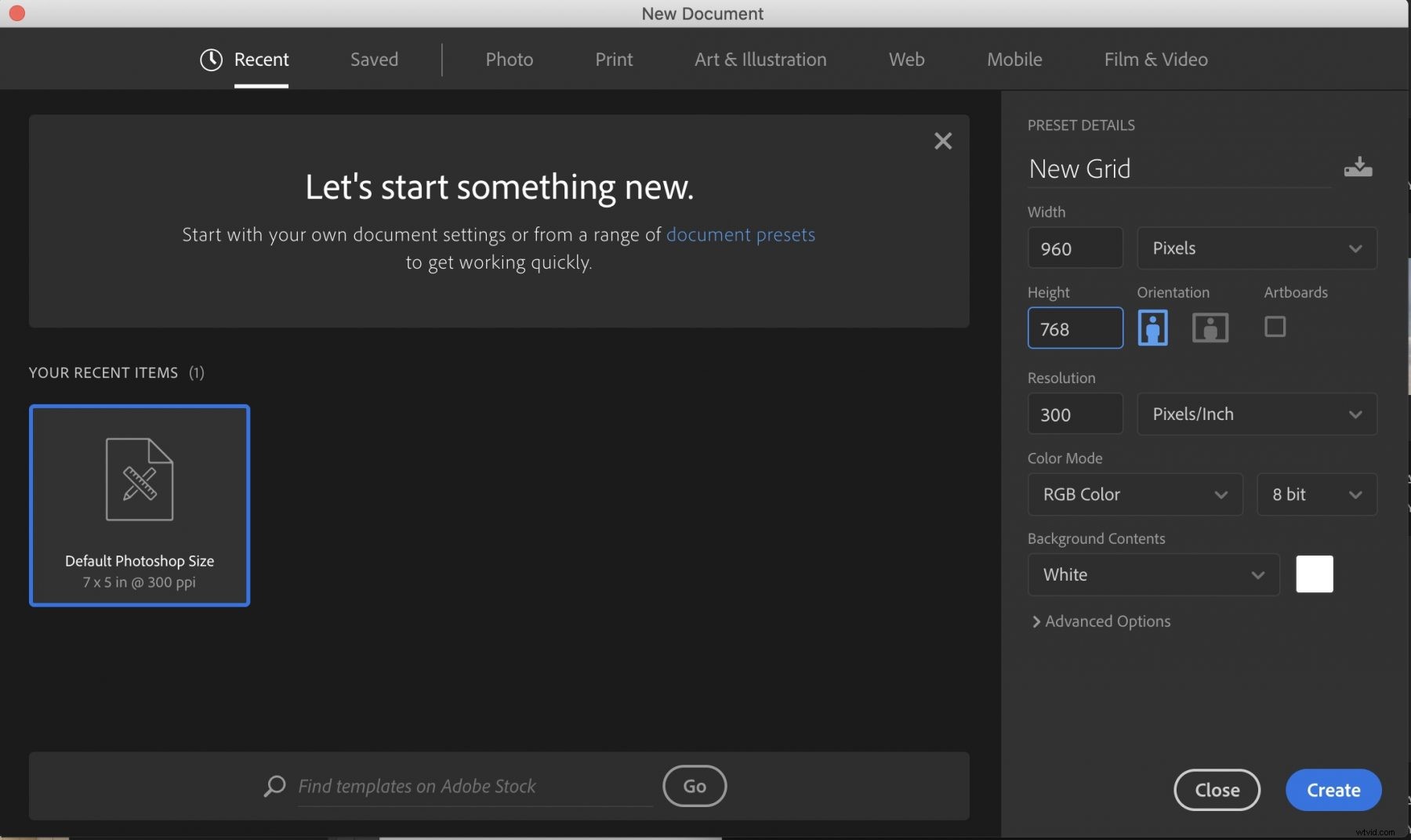Click the clock icon next to Recent
Image resolution: width=1411 pixels, height=840 pixels.
(x=211, y=60)
